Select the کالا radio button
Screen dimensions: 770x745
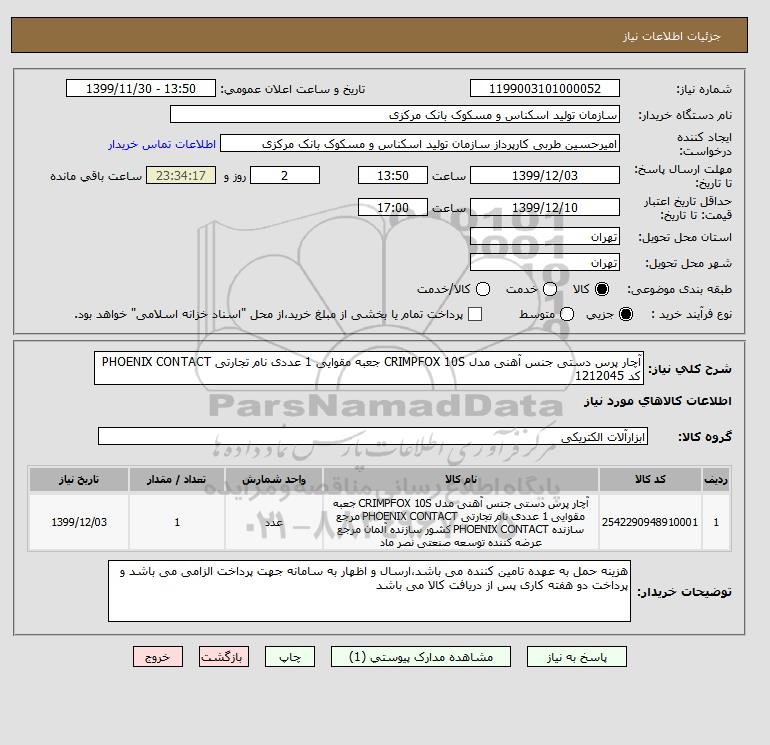pyautogui.click(x=602, y=289)
